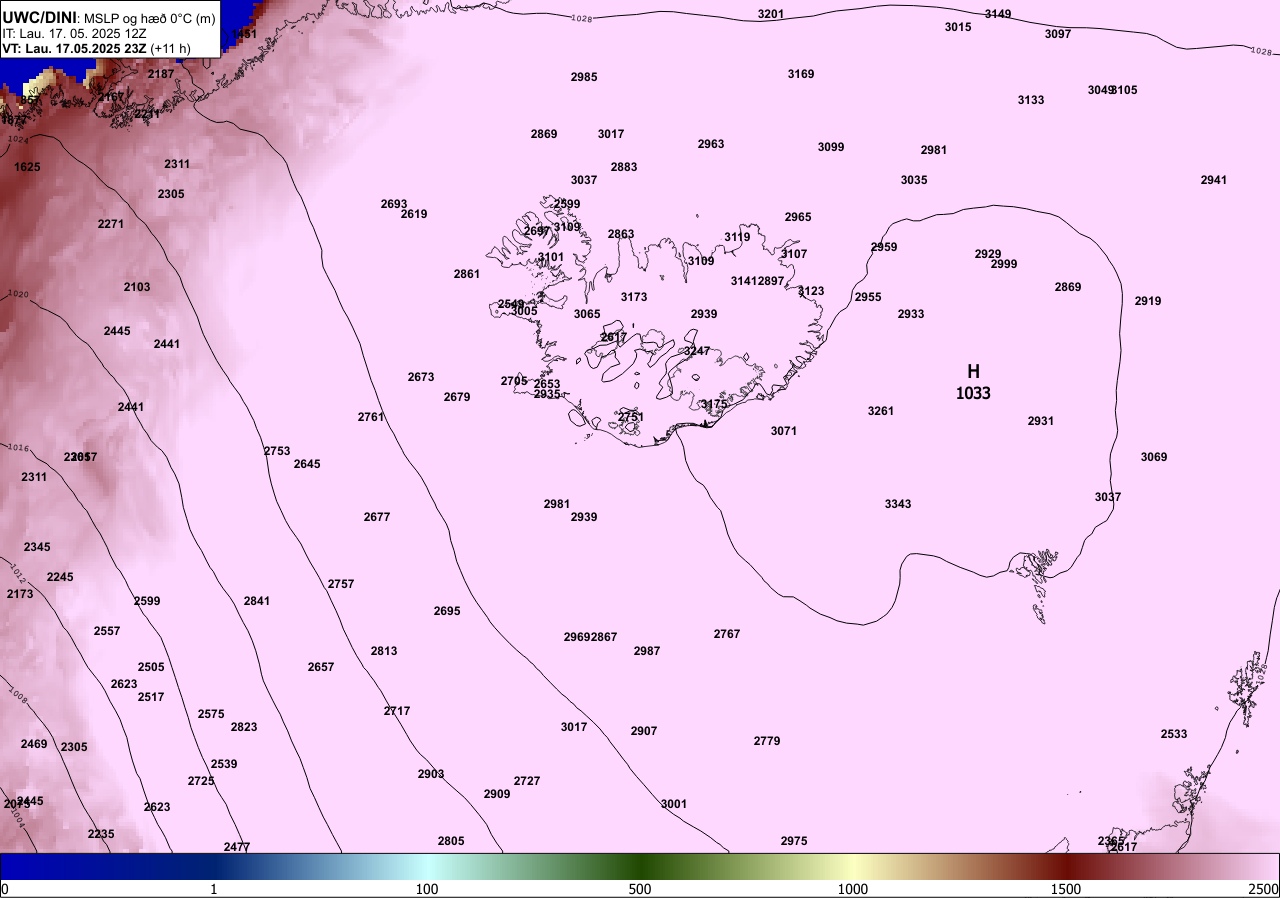Image resolution: width=1280 pixels, height=898 pixels.
Task: Click the 2975 height value
Action: pyautogui.click(x=794, y=841)
